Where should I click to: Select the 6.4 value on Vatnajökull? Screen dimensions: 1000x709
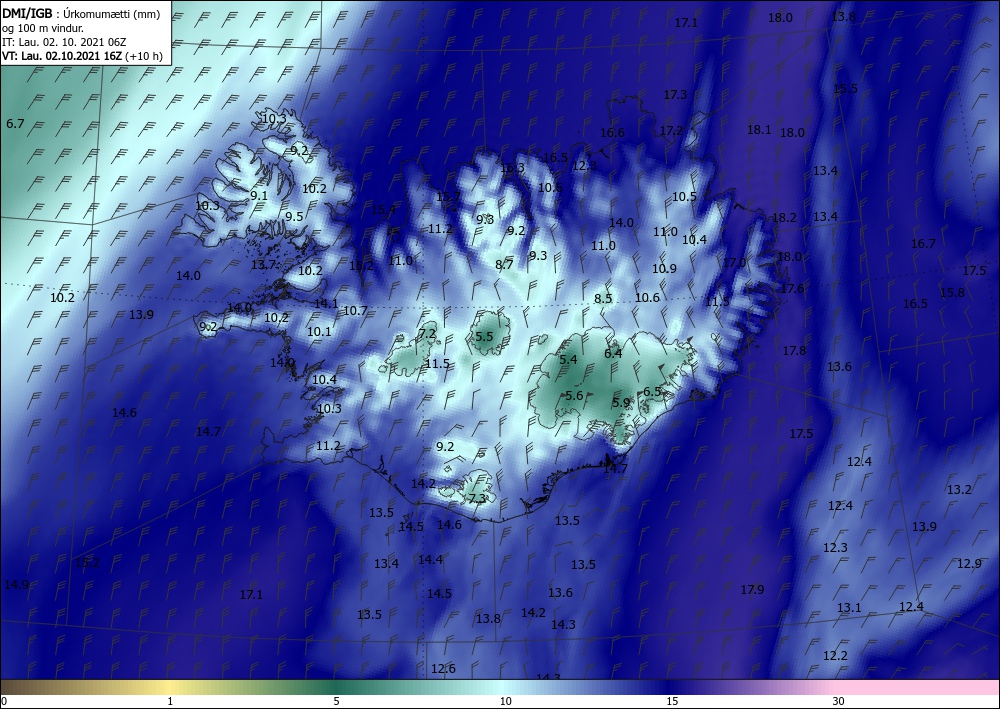coord(613,353)
